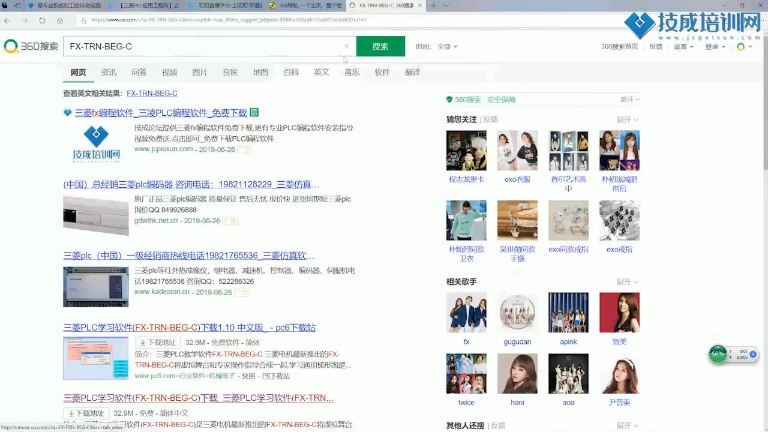Image resolution: width=768 pixels, height=432 pixels.
Task: Click the 360 circle avatar icon top right
Action: coord(741,47)
